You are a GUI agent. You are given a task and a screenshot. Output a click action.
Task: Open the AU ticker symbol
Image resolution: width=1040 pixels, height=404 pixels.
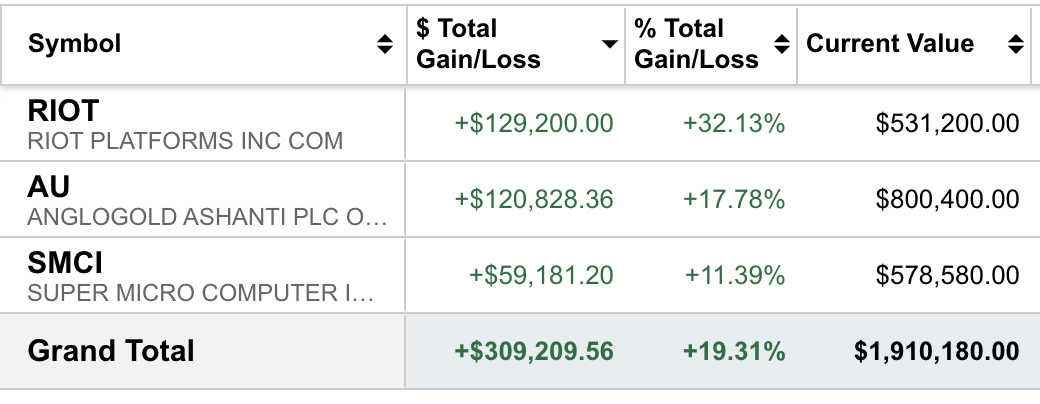click(x=48, y=187)
